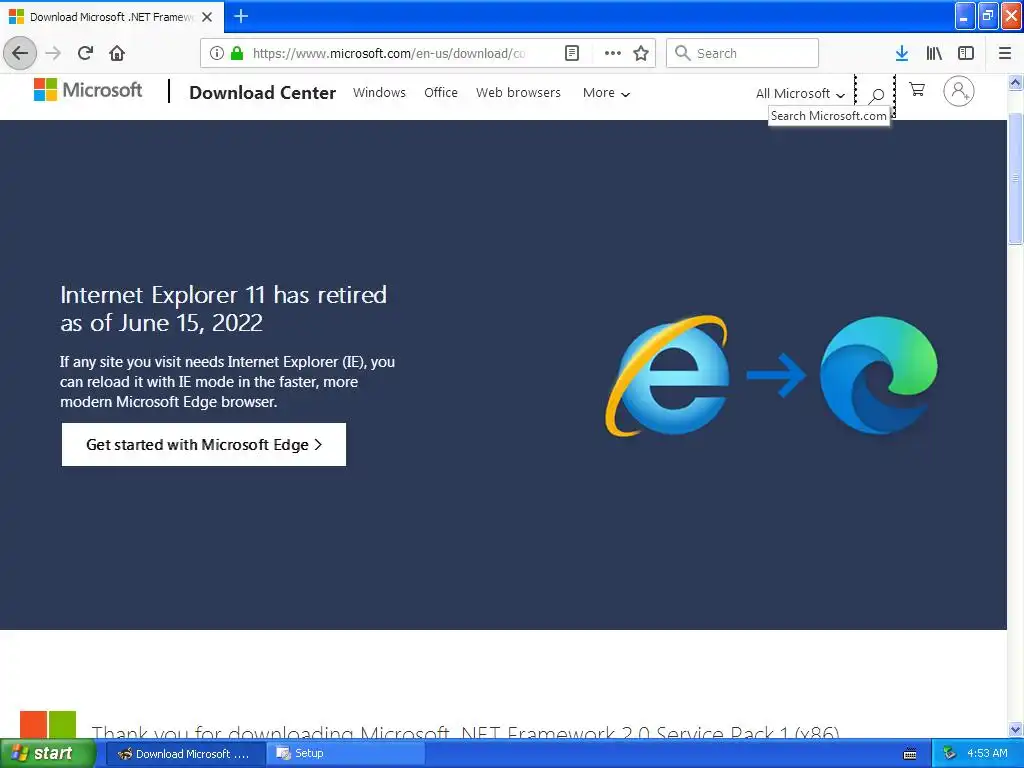
Task: Open the Download Center link
Action: tap(263, 93)
